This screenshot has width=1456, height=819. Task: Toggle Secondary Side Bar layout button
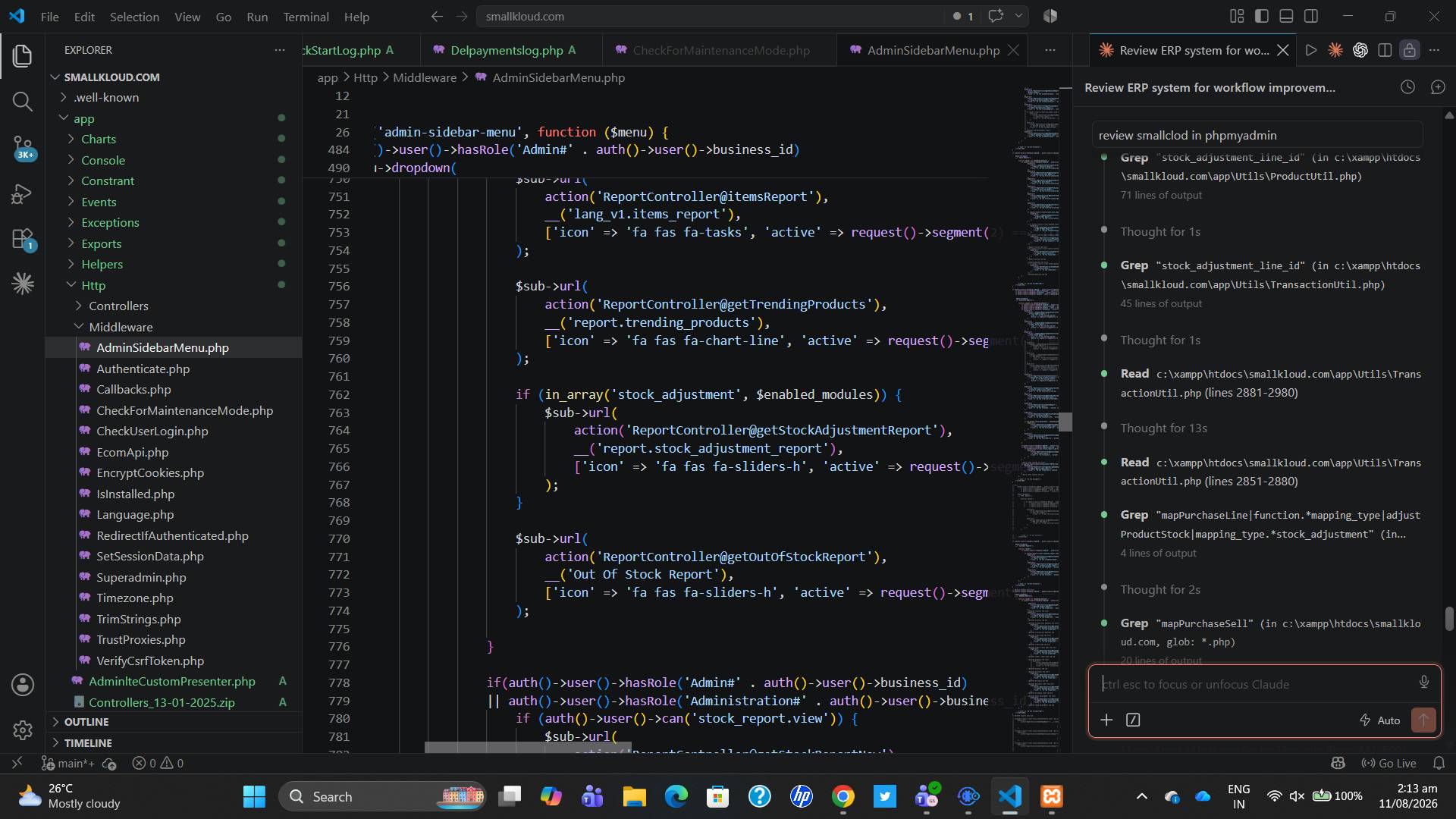(x=1310, y=16)
